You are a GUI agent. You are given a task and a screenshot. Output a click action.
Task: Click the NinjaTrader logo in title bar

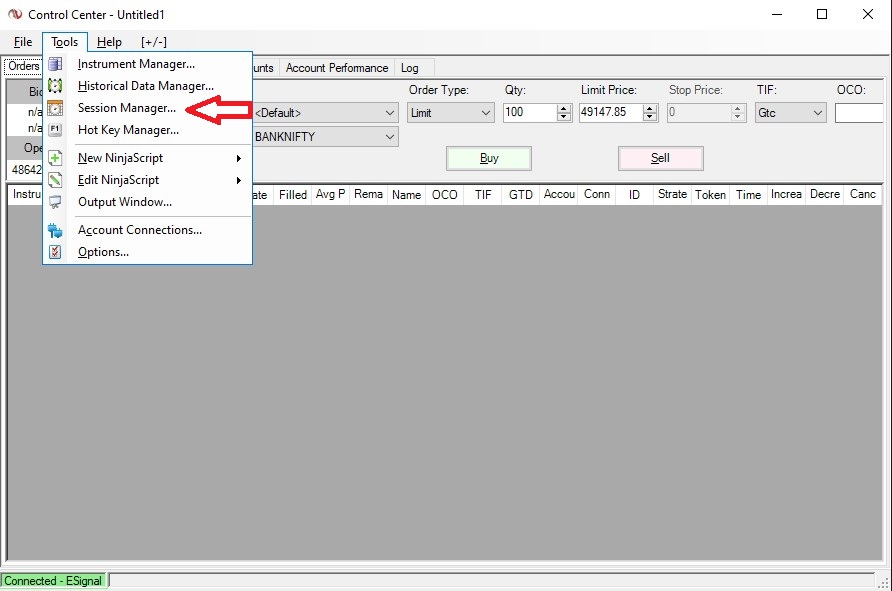tap(15, 14)
